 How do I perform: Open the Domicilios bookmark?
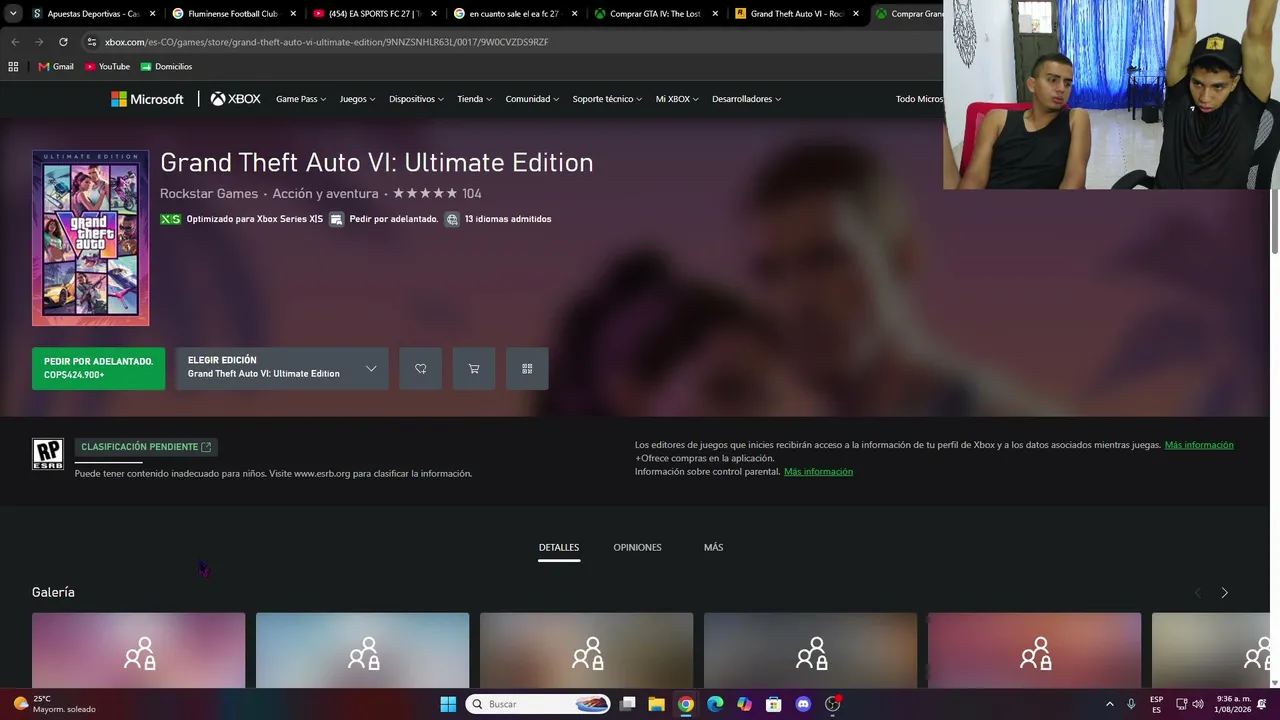coord(166,67)
